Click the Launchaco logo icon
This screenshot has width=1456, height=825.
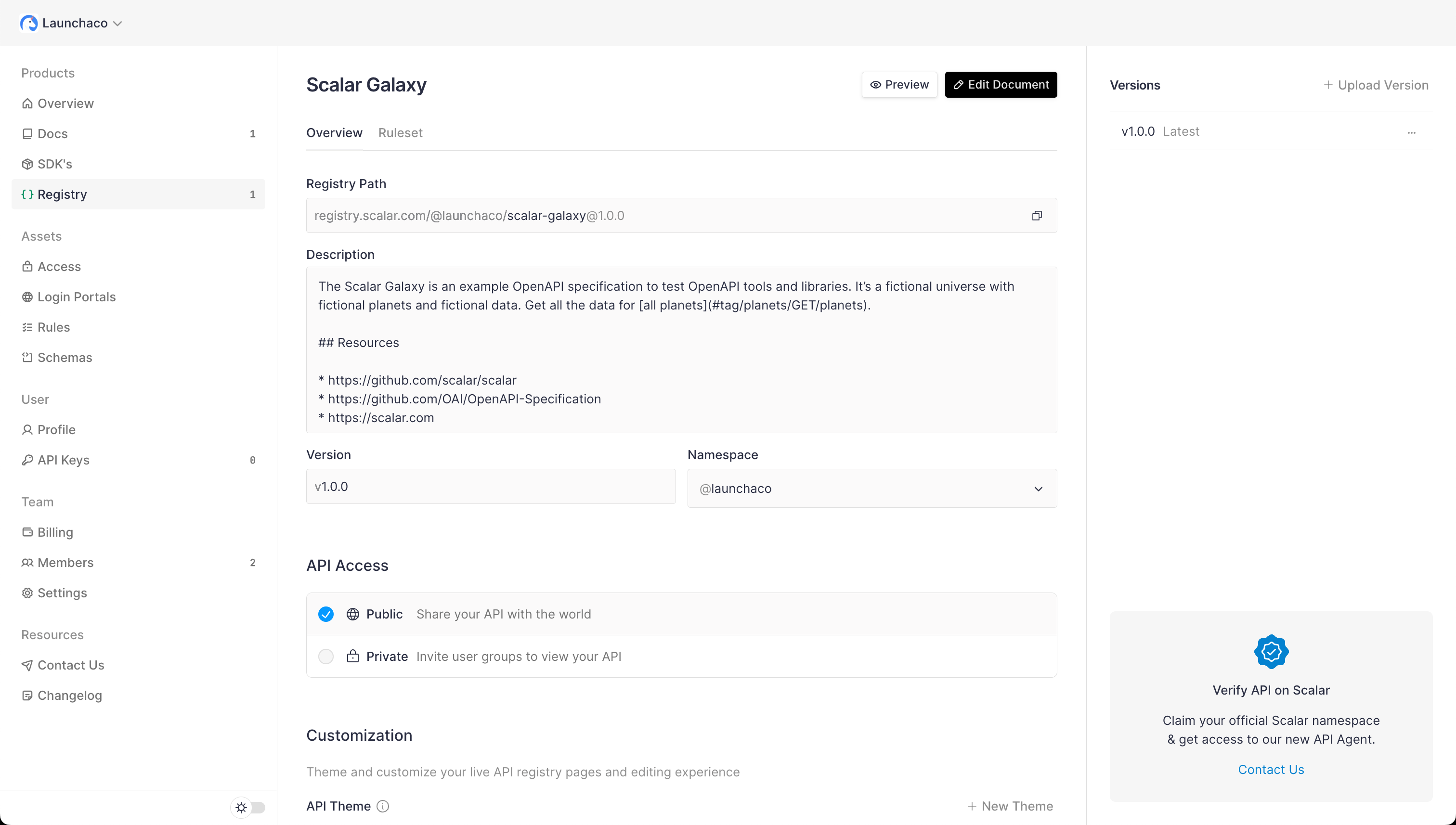pos(29,23)
